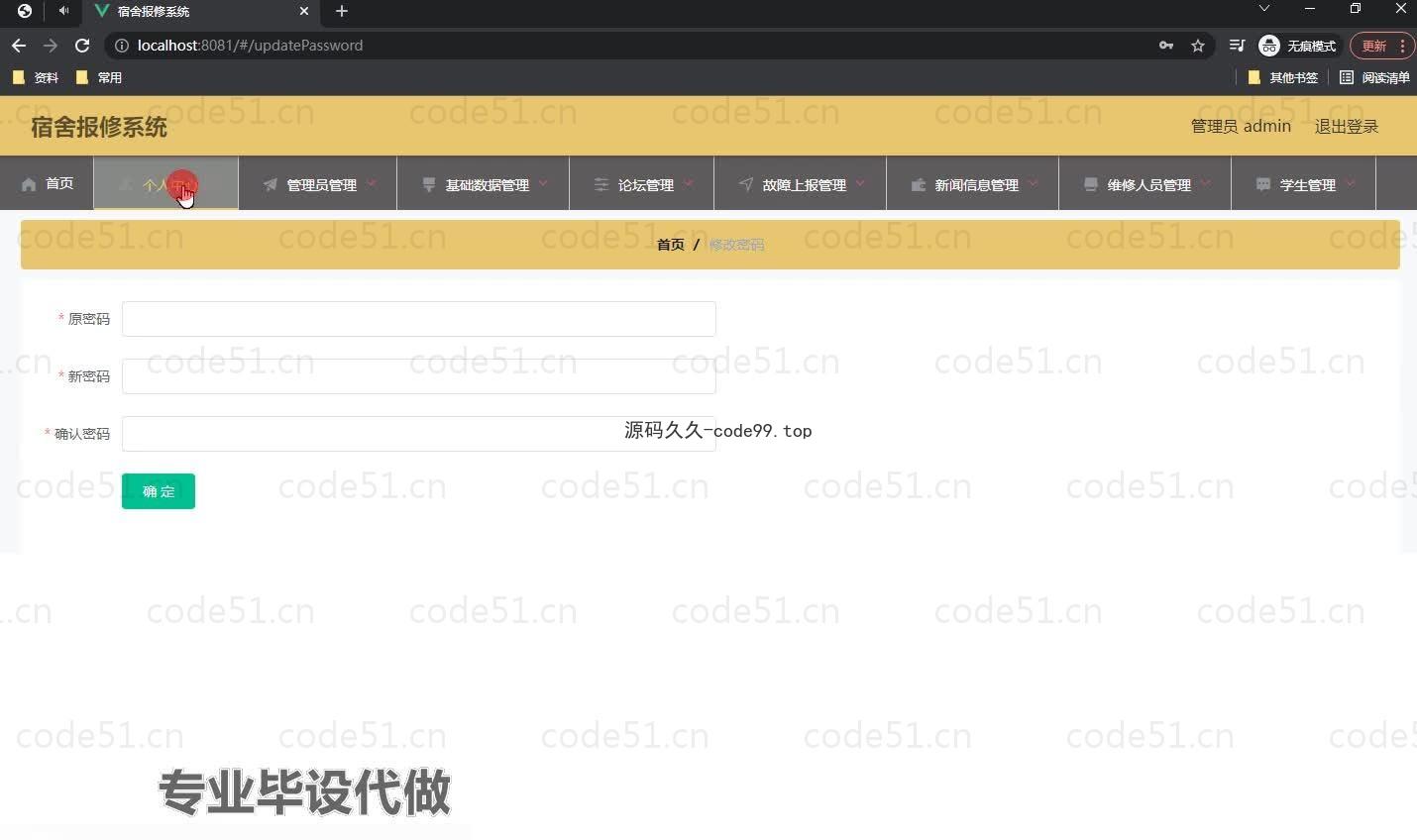Go back with browser back arrow

tap(19, 46)
